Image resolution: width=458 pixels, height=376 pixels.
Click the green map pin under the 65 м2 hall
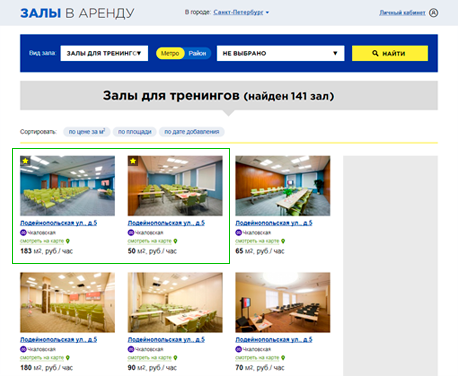click(283, 241)
